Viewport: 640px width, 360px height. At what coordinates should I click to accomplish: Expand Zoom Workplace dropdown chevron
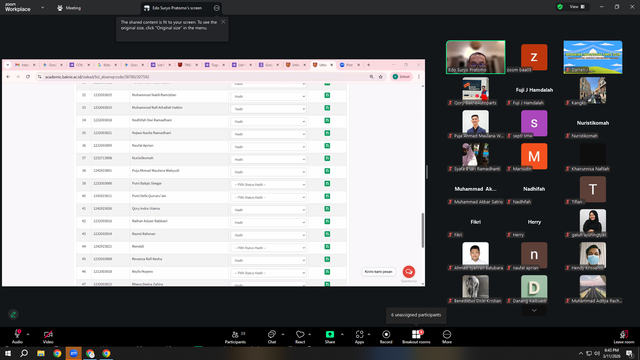(x=42, y=7)
